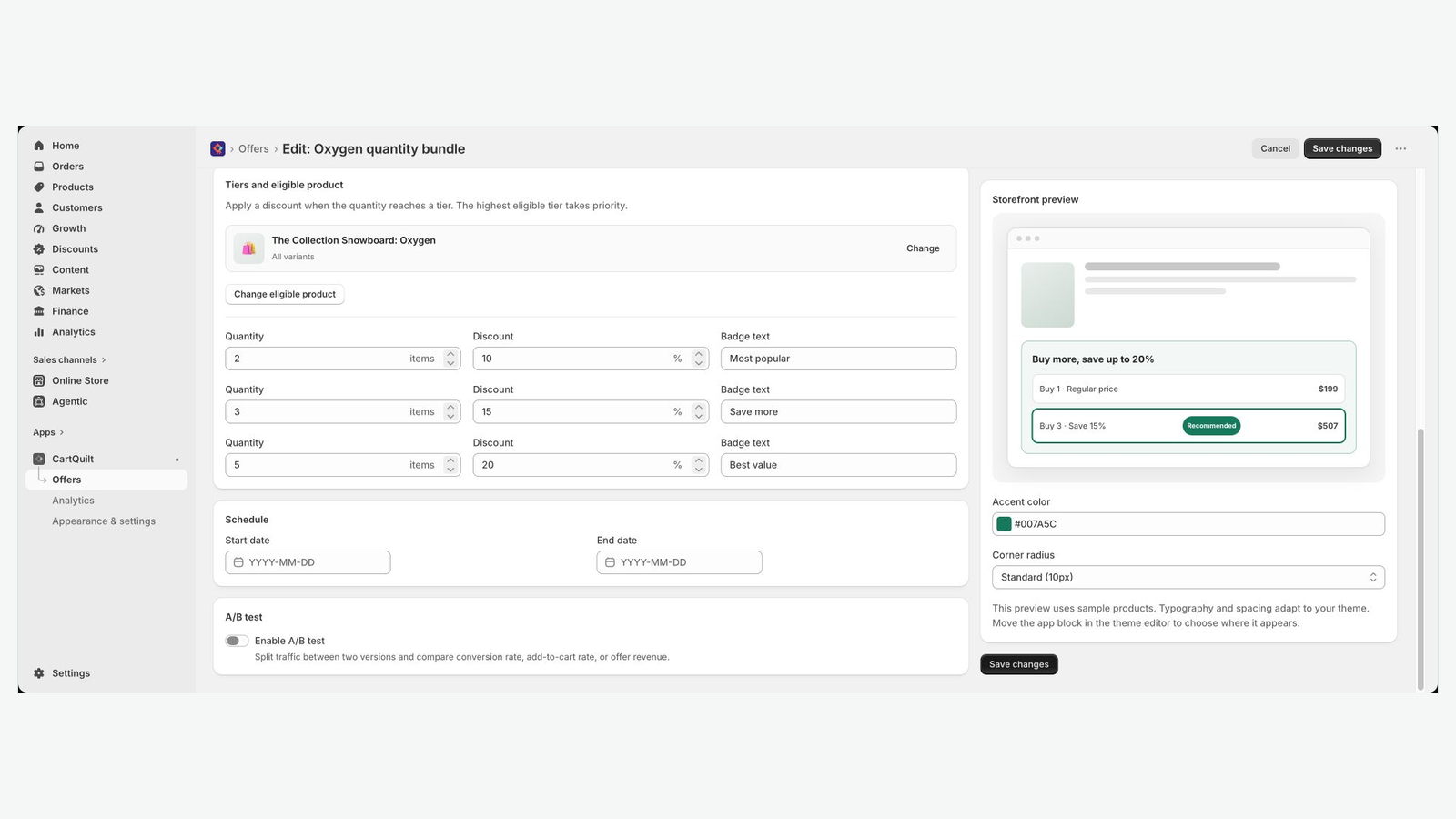Edit the Accent color hex field

(x=1188, y=524)
